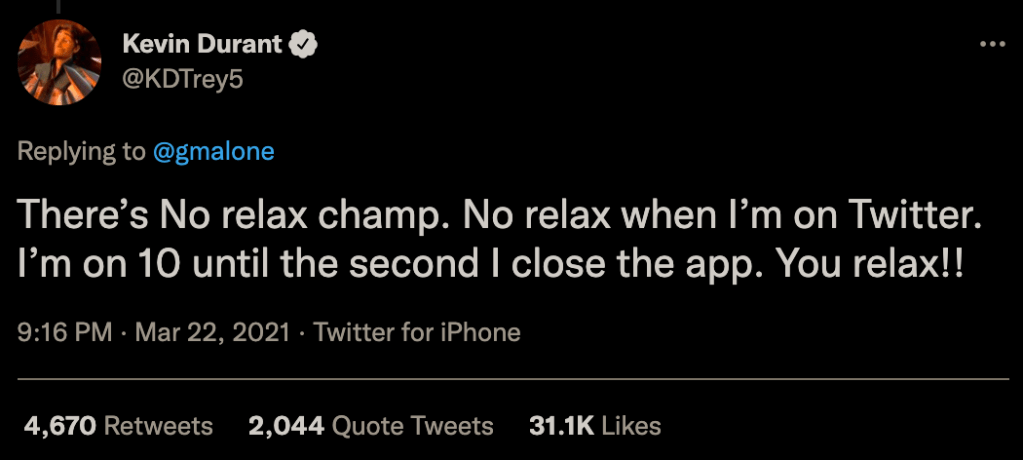Image resolution: width=1023 pixels, height=460 pixels.
Task: Click the 2,044 quote tweet count
Action: point(285,426)
